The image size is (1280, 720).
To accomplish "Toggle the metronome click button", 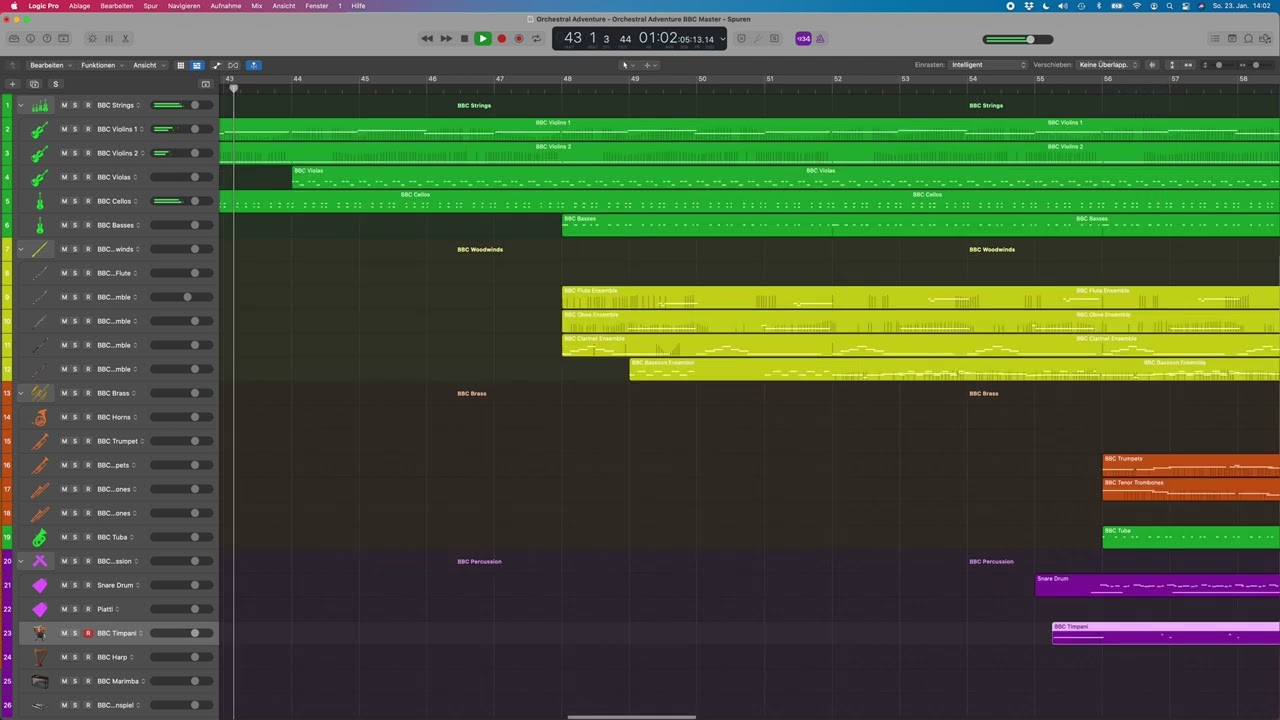I will tap(820, 39).
